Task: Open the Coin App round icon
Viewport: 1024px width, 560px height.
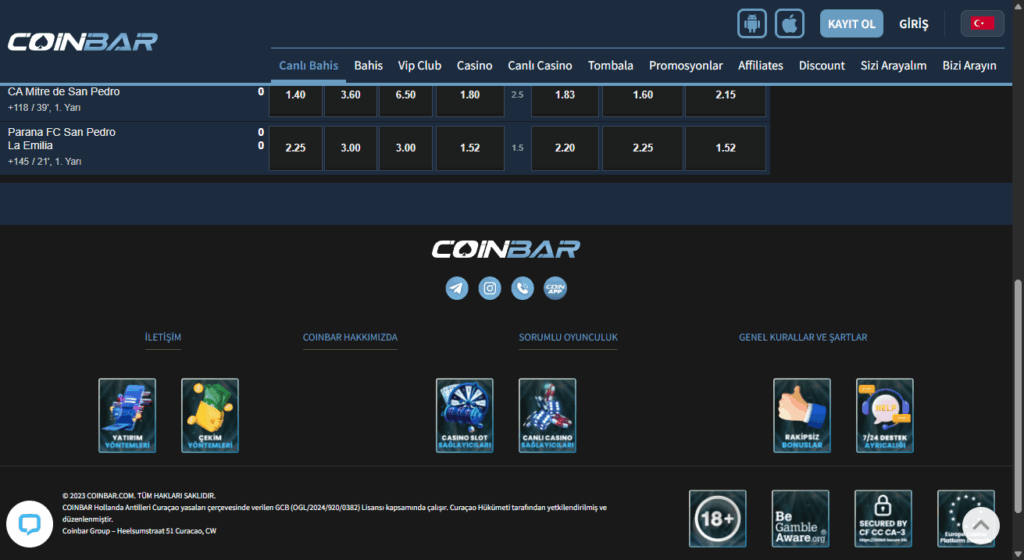Action: coord(555,288)
